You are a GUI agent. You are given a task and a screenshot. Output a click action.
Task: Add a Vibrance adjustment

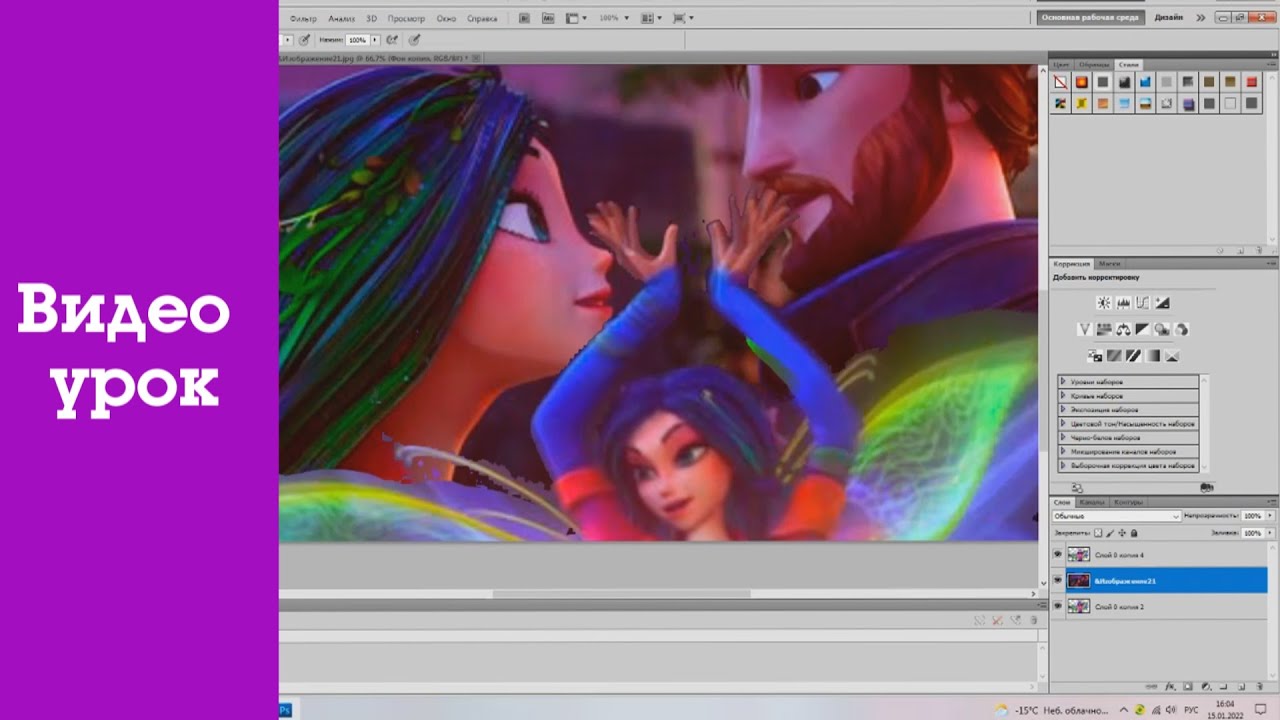click(x=1084, y=329)
